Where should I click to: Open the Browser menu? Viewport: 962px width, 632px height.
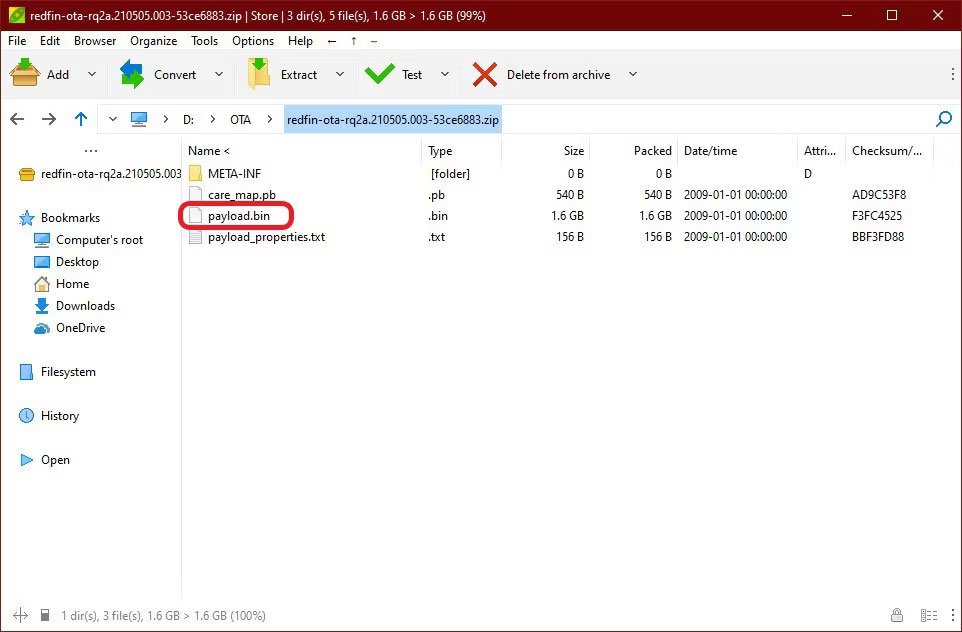point(95,40)
